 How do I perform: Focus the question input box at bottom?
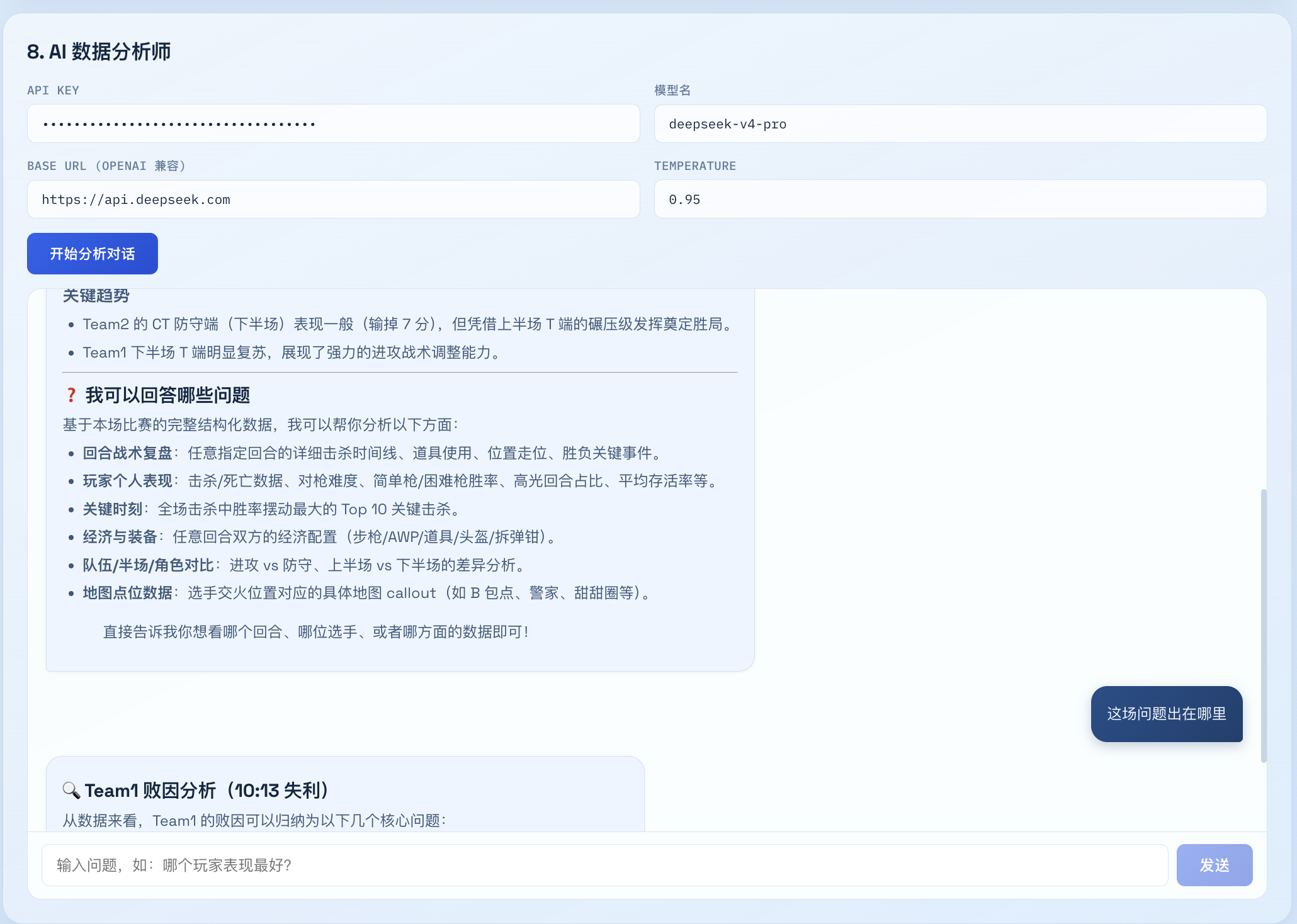[604, 865]
